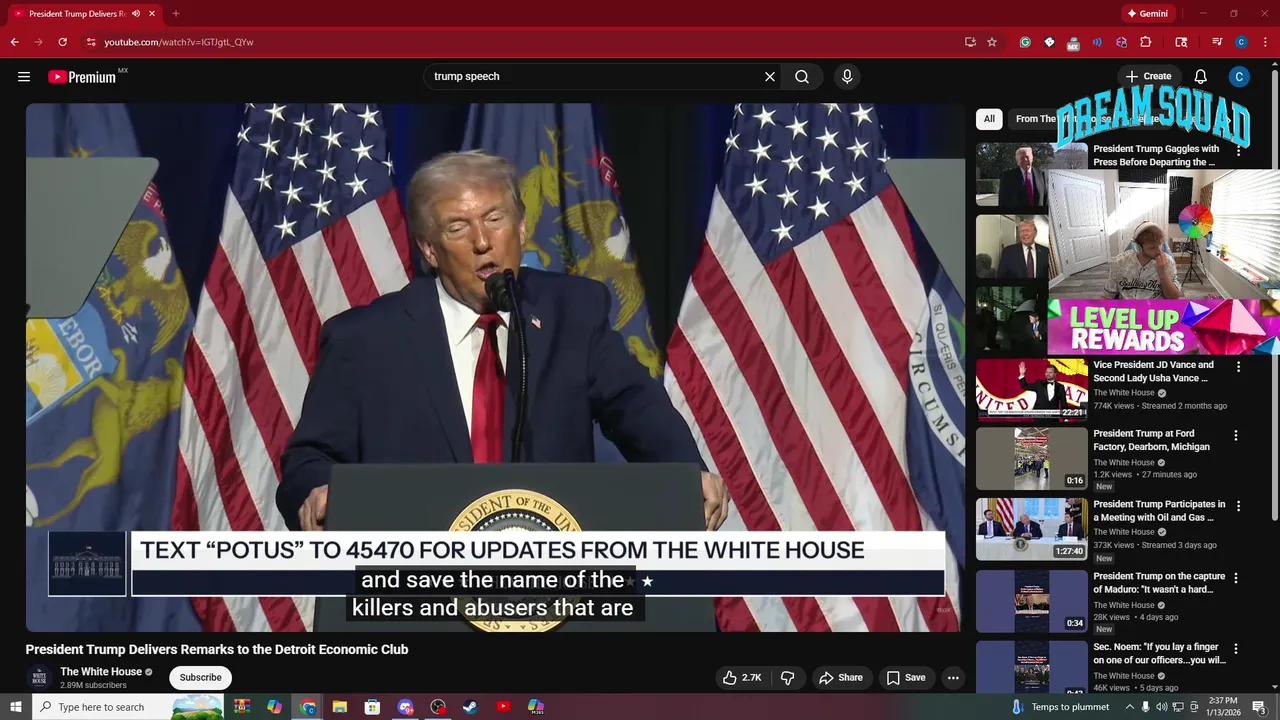Open the Grammarly extension
This screenshot has width=1280, height=720.
(x=1025, y=42)
